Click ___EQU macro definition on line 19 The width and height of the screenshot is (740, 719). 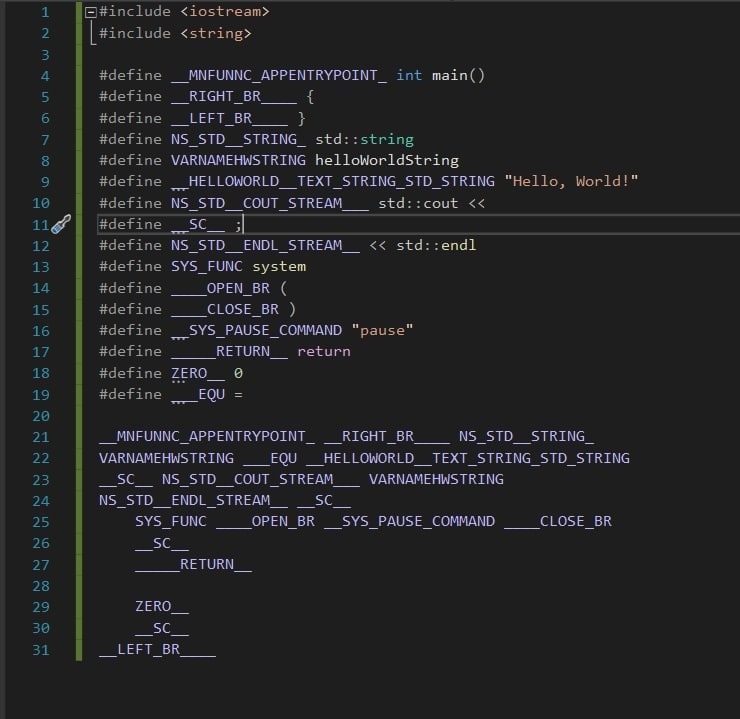198,394
